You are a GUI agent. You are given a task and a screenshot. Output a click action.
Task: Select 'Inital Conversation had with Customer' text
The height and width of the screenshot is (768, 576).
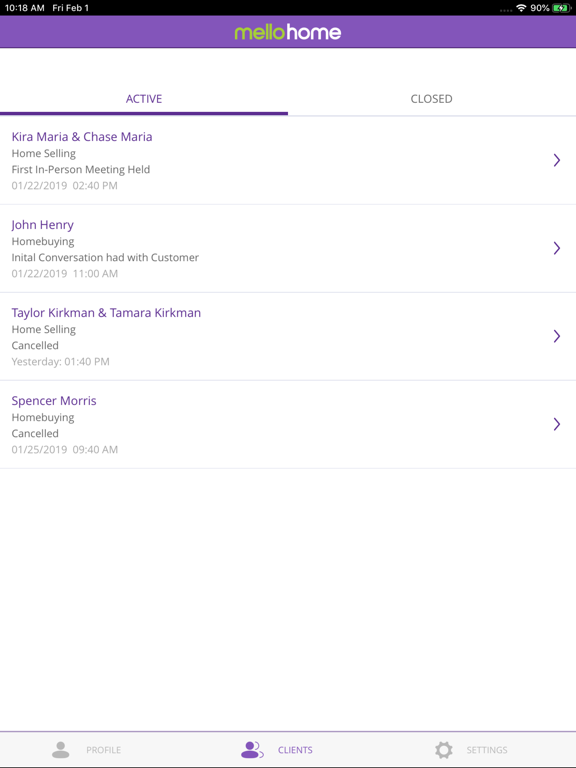(105, 258)
